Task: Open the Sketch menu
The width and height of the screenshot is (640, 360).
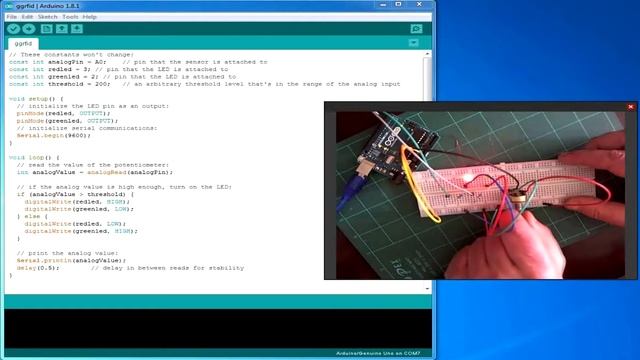Action: (x=47, y=17)
